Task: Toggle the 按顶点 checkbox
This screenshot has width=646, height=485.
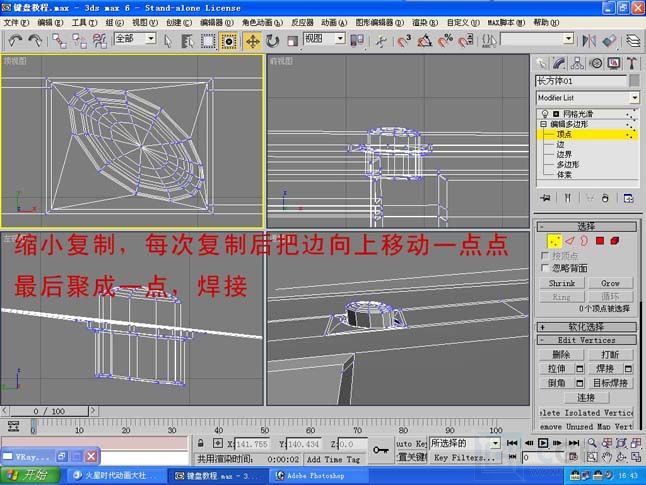Action: click(x=544, y=256)
